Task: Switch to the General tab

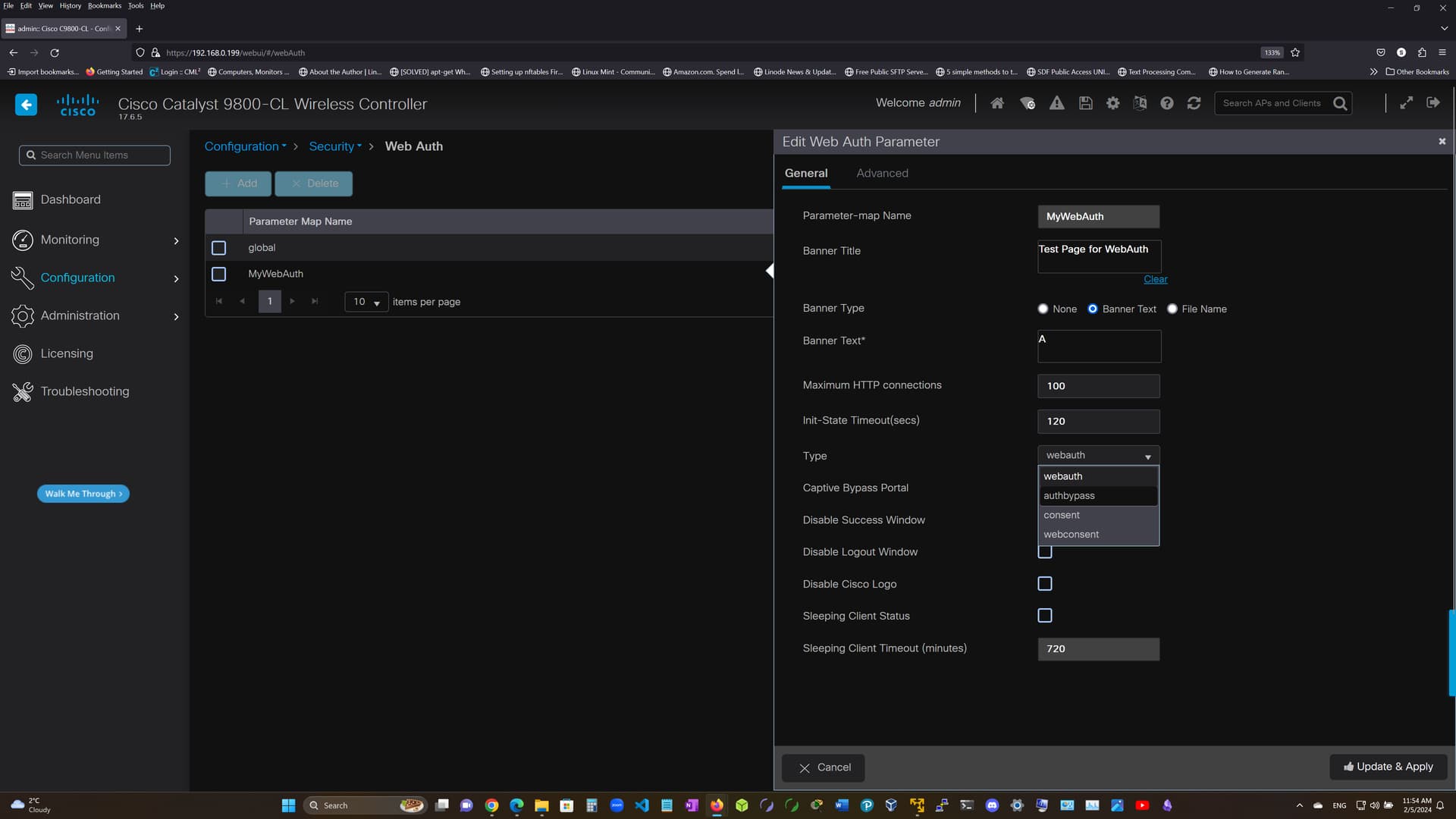Action: [x=806, y=173]
